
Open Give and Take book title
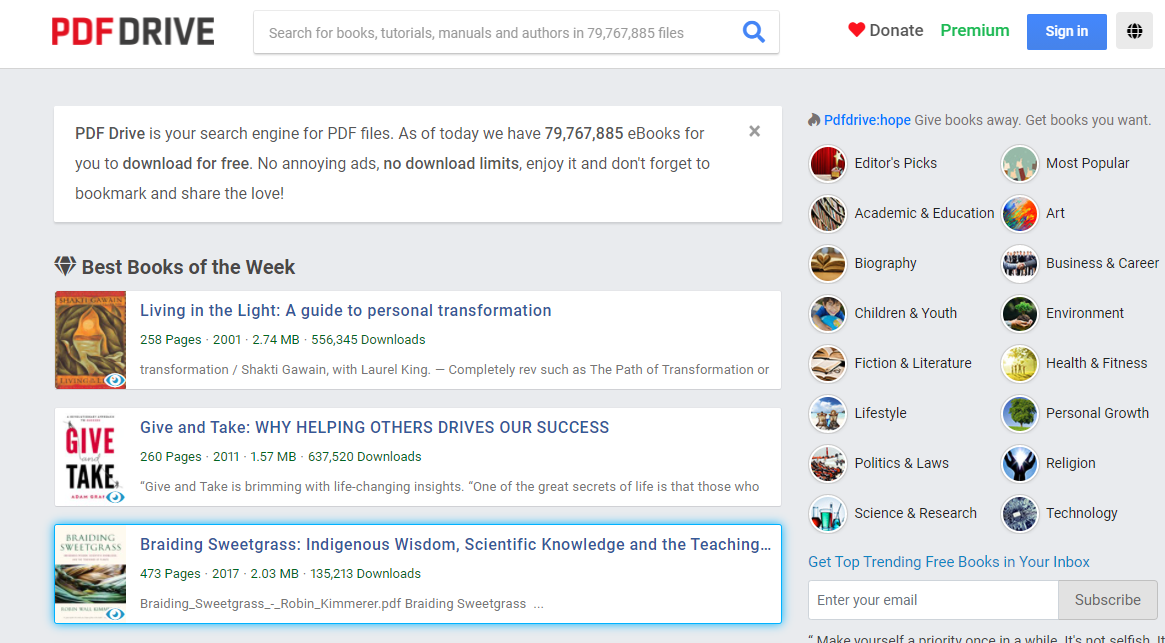[x=374, y=427]
